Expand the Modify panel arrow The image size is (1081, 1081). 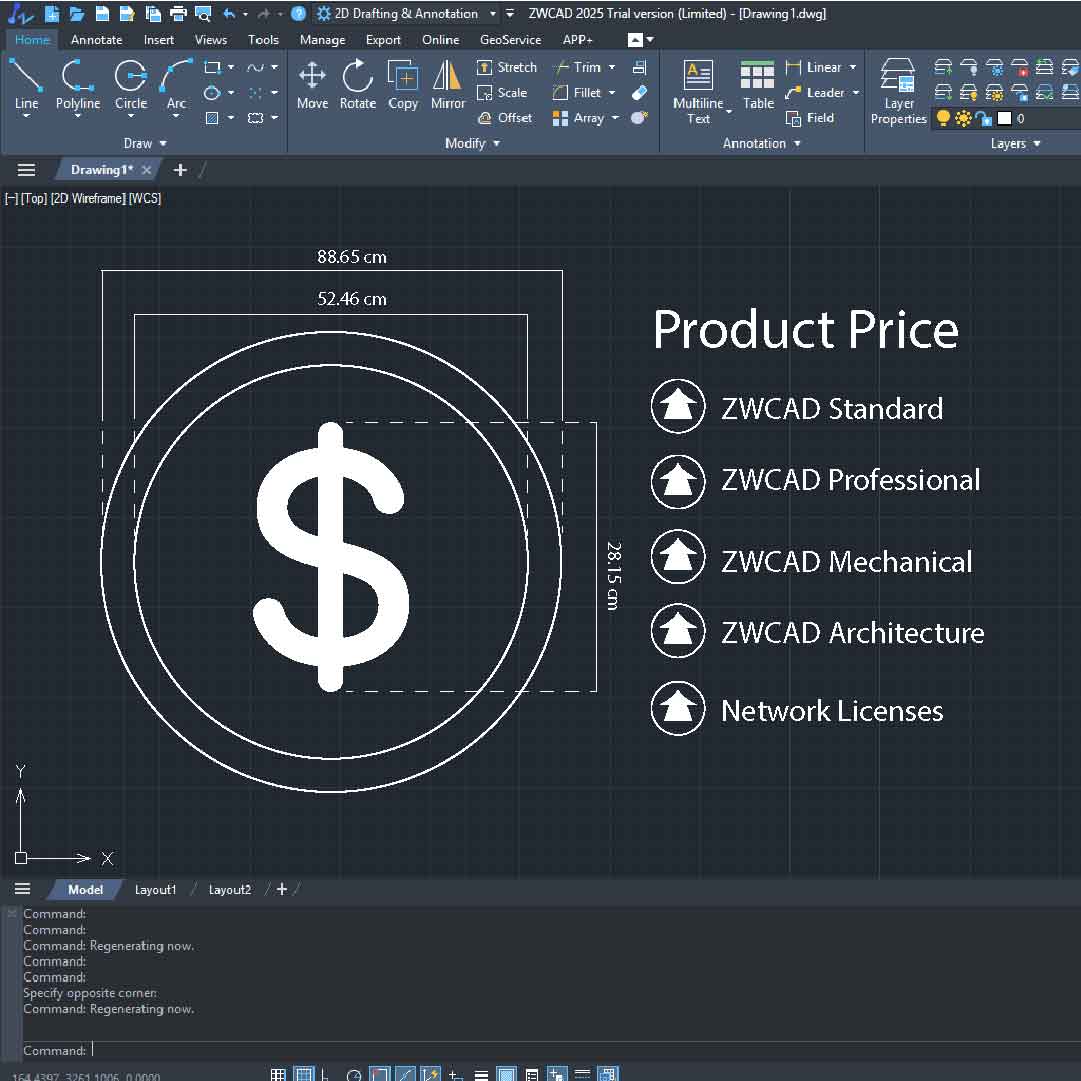pyautogui.click(x=496, y=143)
